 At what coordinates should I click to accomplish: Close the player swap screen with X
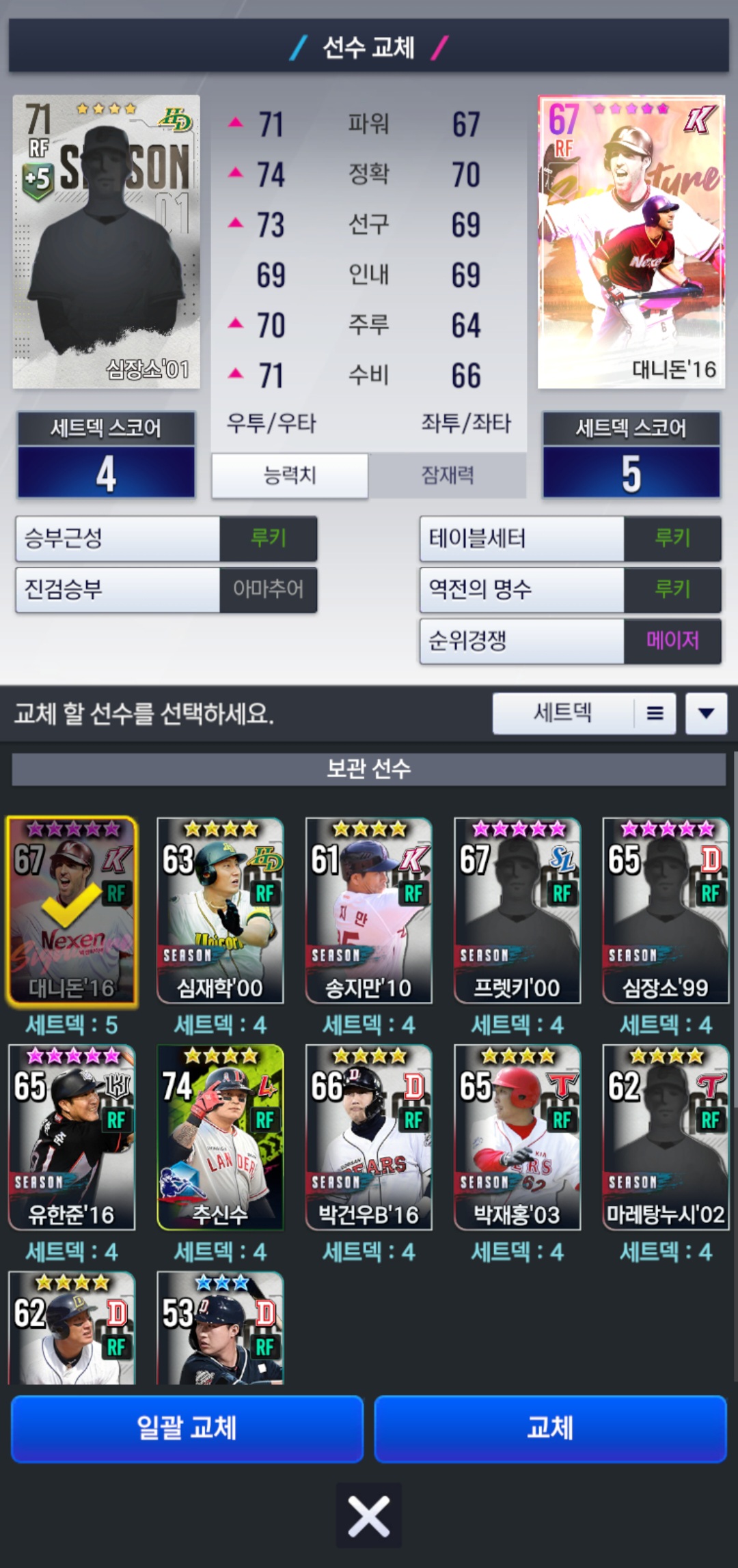tap(368, 1516)
